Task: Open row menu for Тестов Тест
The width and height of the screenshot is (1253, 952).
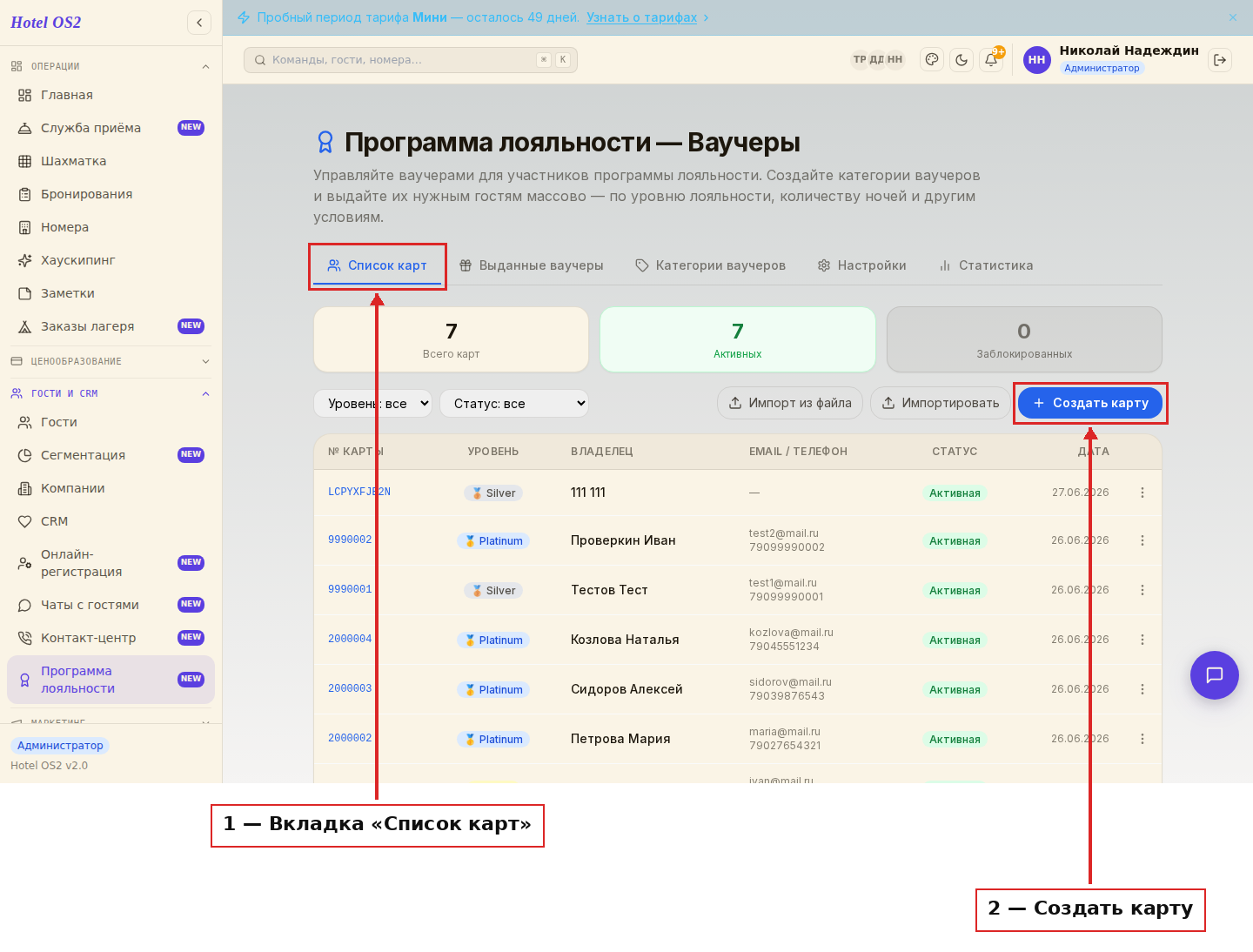Action: 1142,590
